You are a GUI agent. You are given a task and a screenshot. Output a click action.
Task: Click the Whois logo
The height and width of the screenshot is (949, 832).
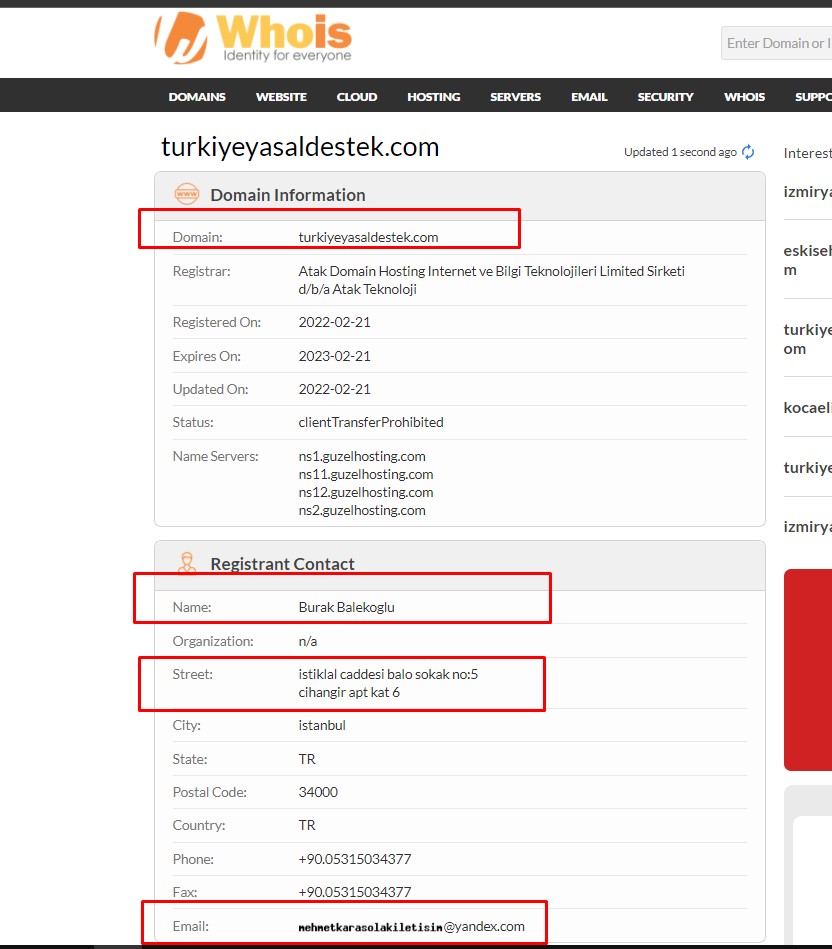coord(253,38)
